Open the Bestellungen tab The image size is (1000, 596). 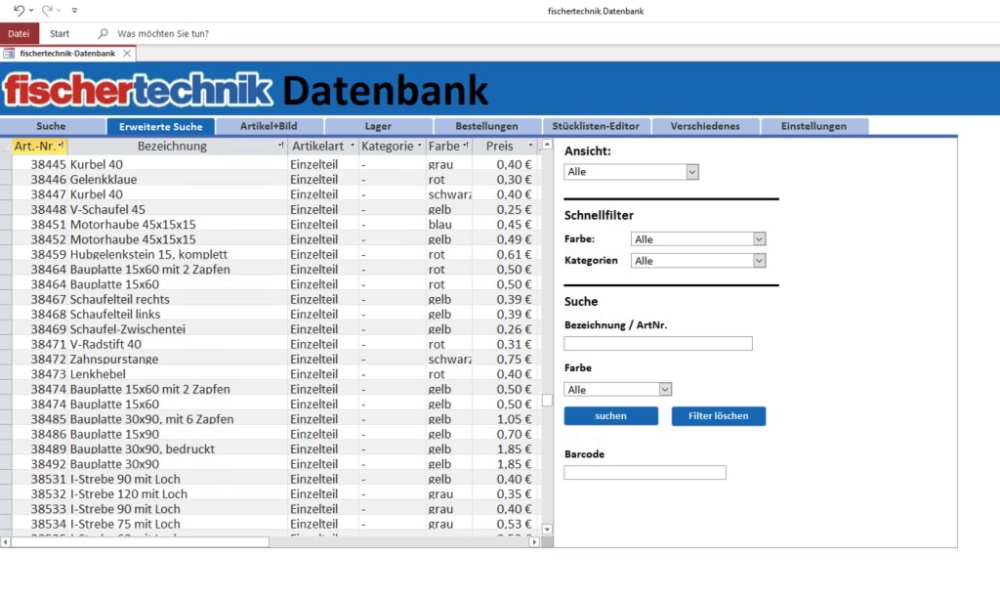pos(487,126)
